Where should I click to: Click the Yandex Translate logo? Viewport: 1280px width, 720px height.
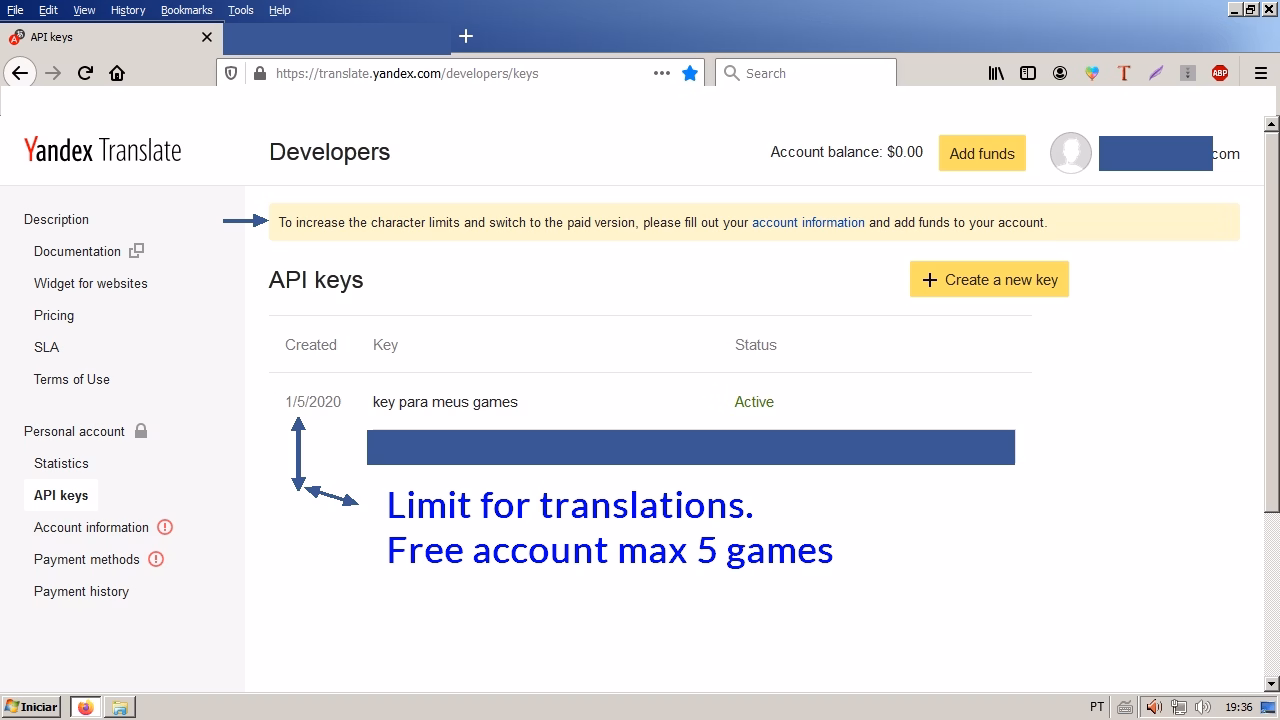click(102, 151)
